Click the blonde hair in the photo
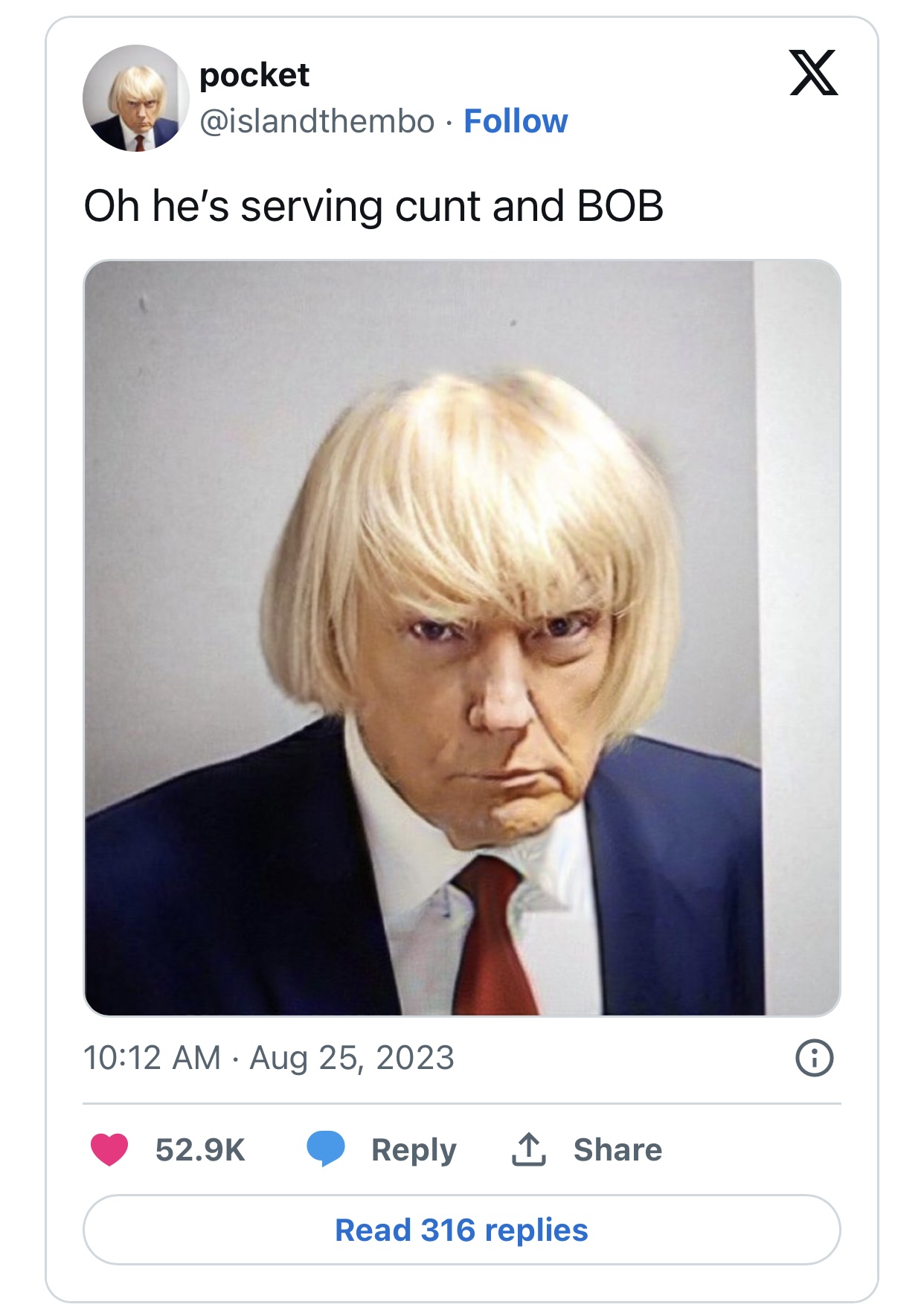This screenshot has width=924, height=1316. pos(476,506)
